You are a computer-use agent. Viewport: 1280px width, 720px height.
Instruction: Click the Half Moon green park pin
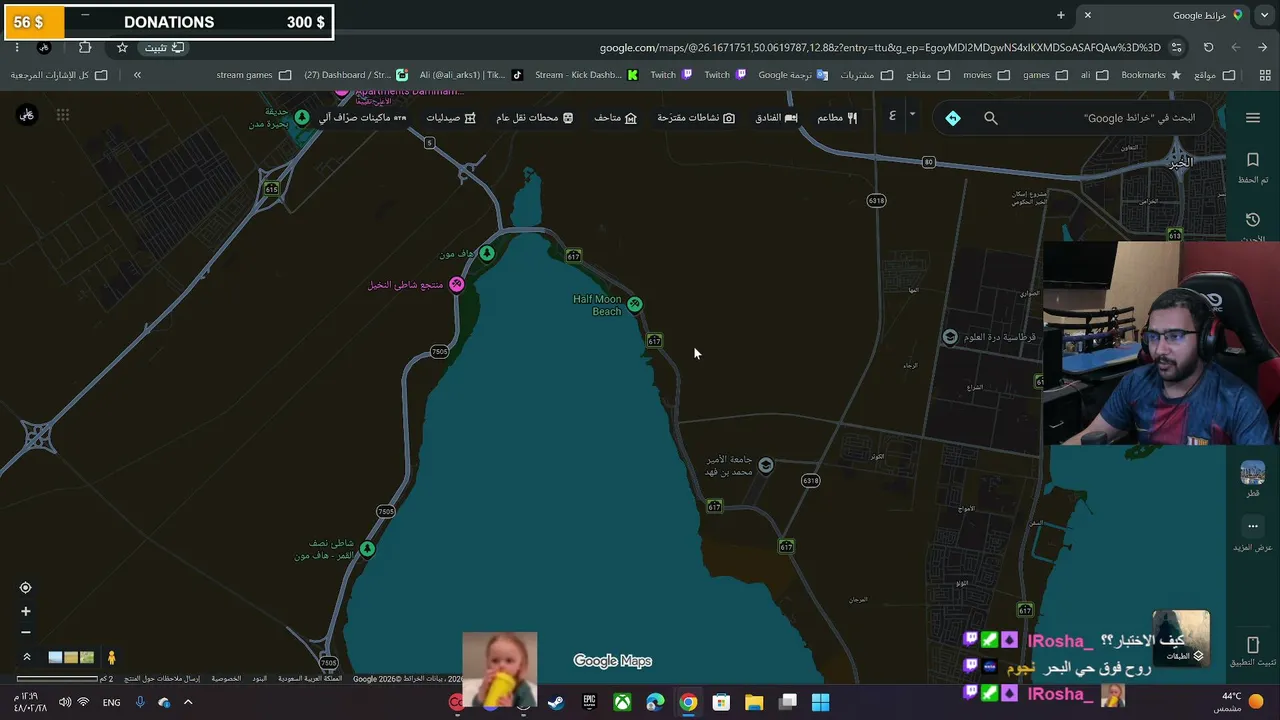click(487, 253)
